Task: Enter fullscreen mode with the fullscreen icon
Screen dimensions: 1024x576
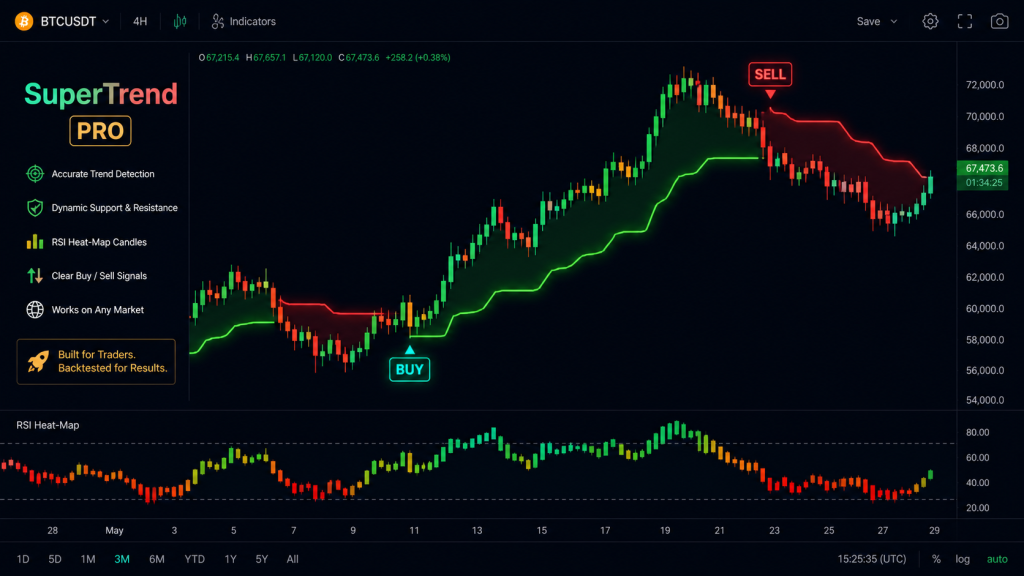Action: (x=965, y=22)
